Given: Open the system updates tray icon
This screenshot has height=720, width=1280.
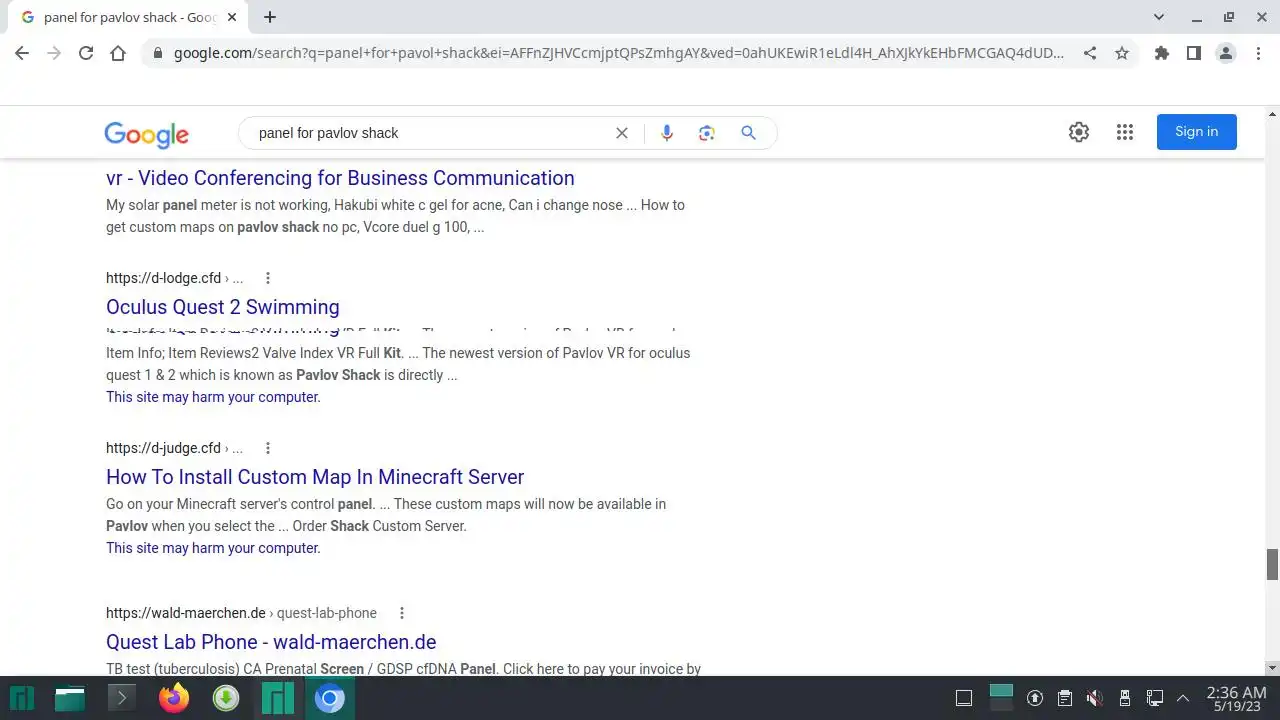Looking at the screenshot, I should click(1035, 698).
